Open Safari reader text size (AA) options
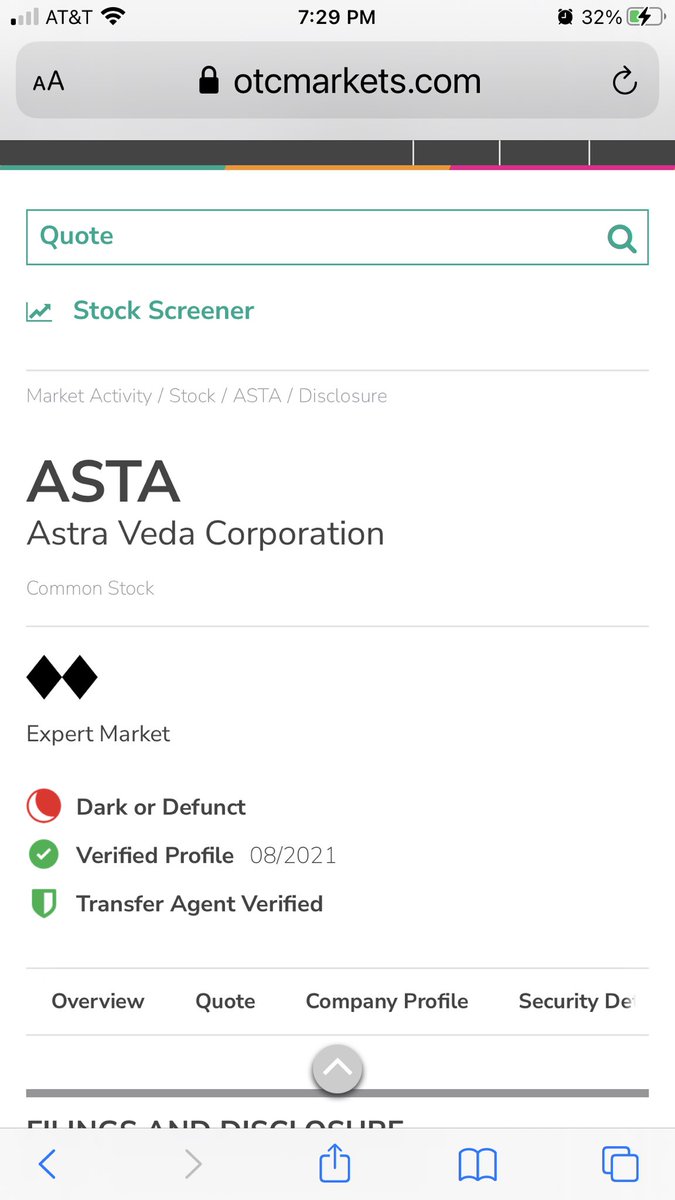This screenshot has height=1200, width=675. 48,82
